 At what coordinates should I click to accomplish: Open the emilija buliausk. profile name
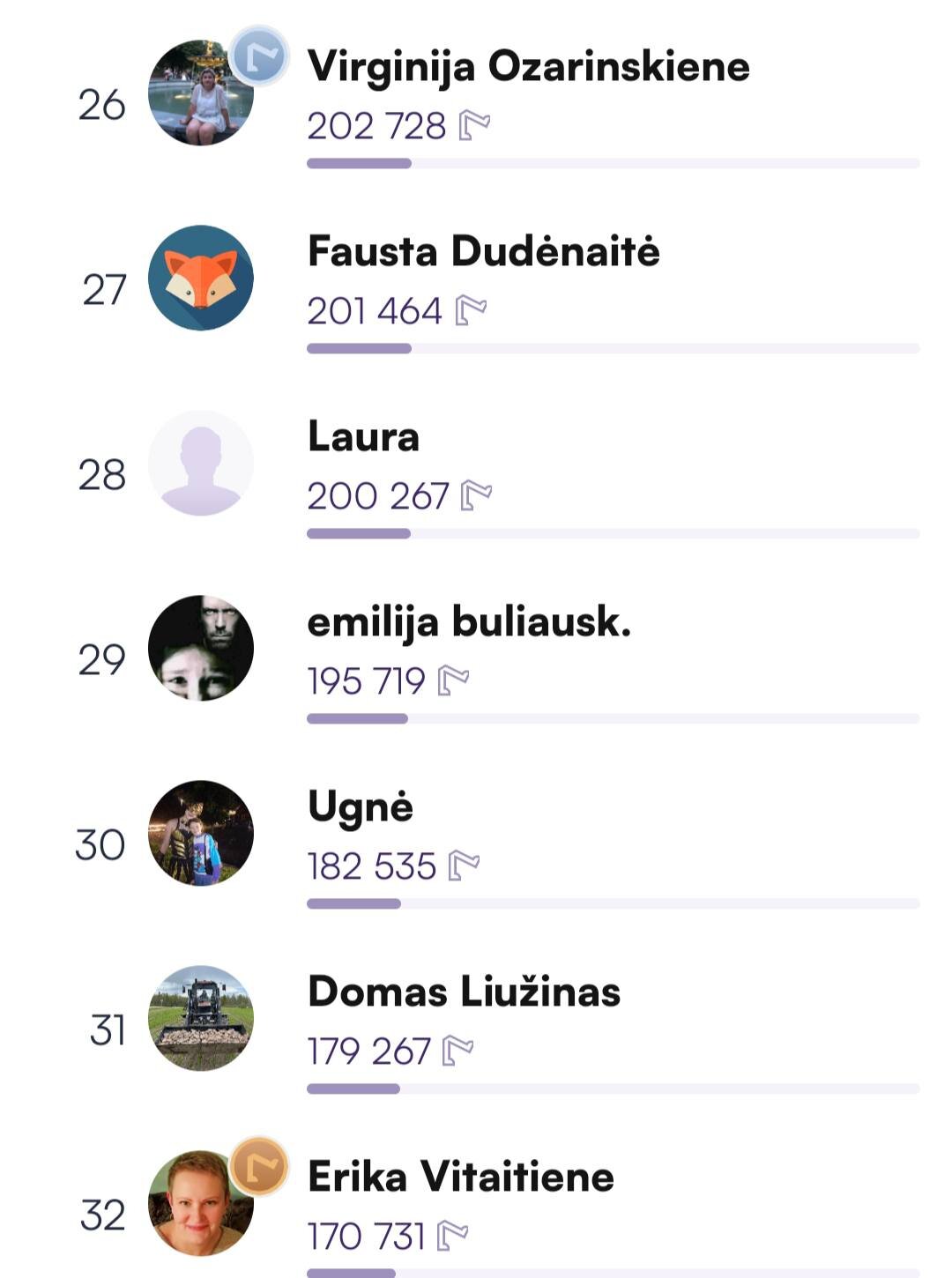469,622
